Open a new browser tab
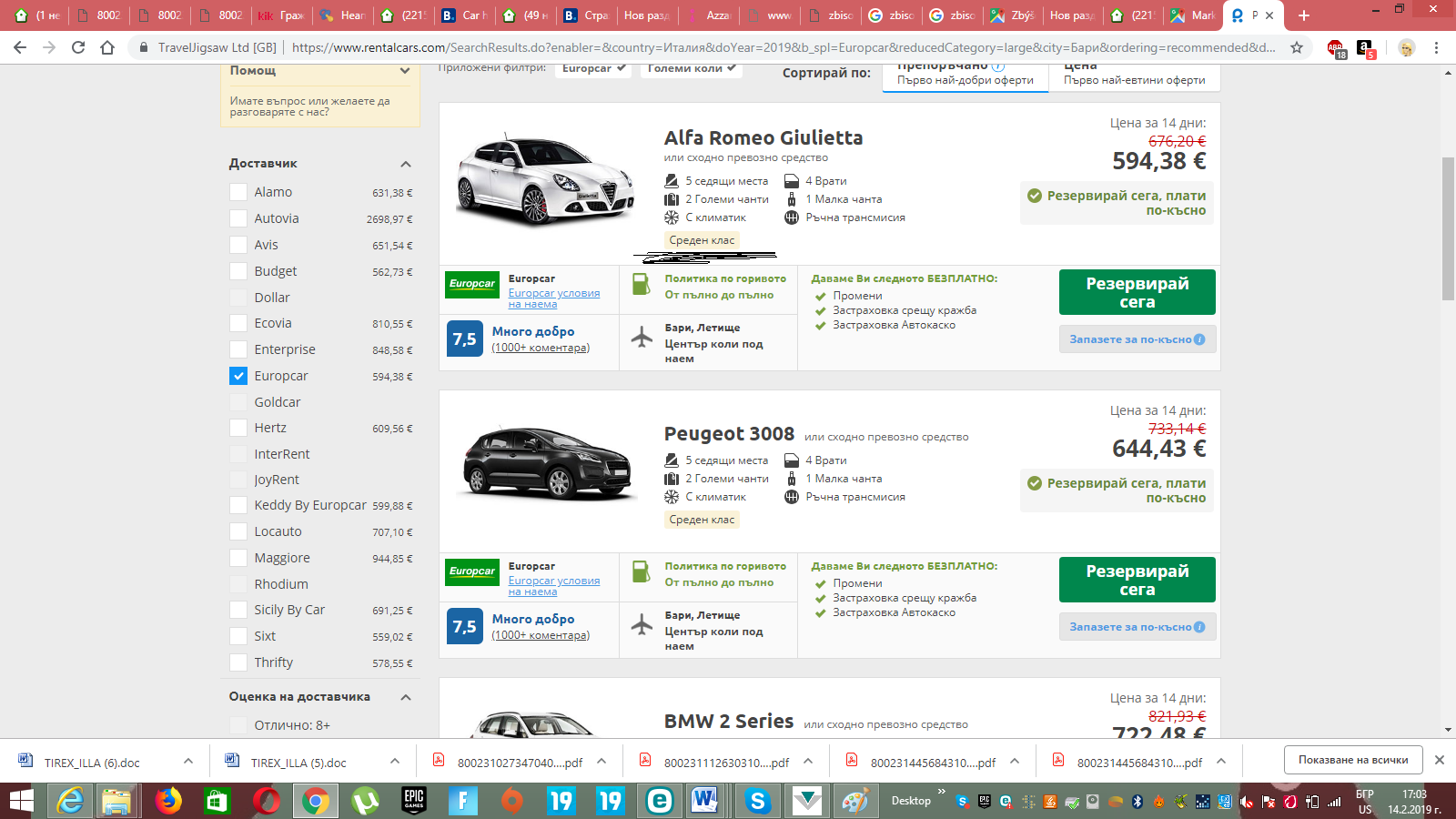This screenshot has width=1456, height=819. (1304, 15)
